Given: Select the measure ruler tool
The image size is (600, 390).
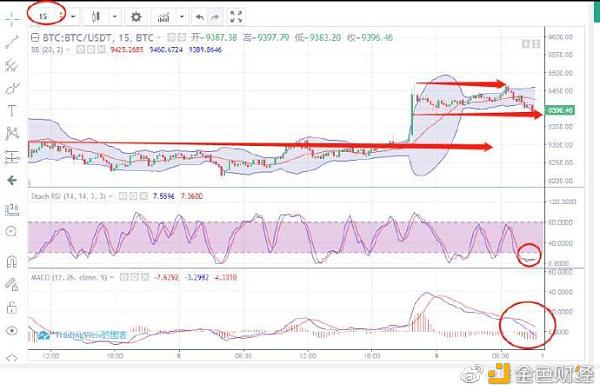Looking at the screenshot, I should (12, 209).
